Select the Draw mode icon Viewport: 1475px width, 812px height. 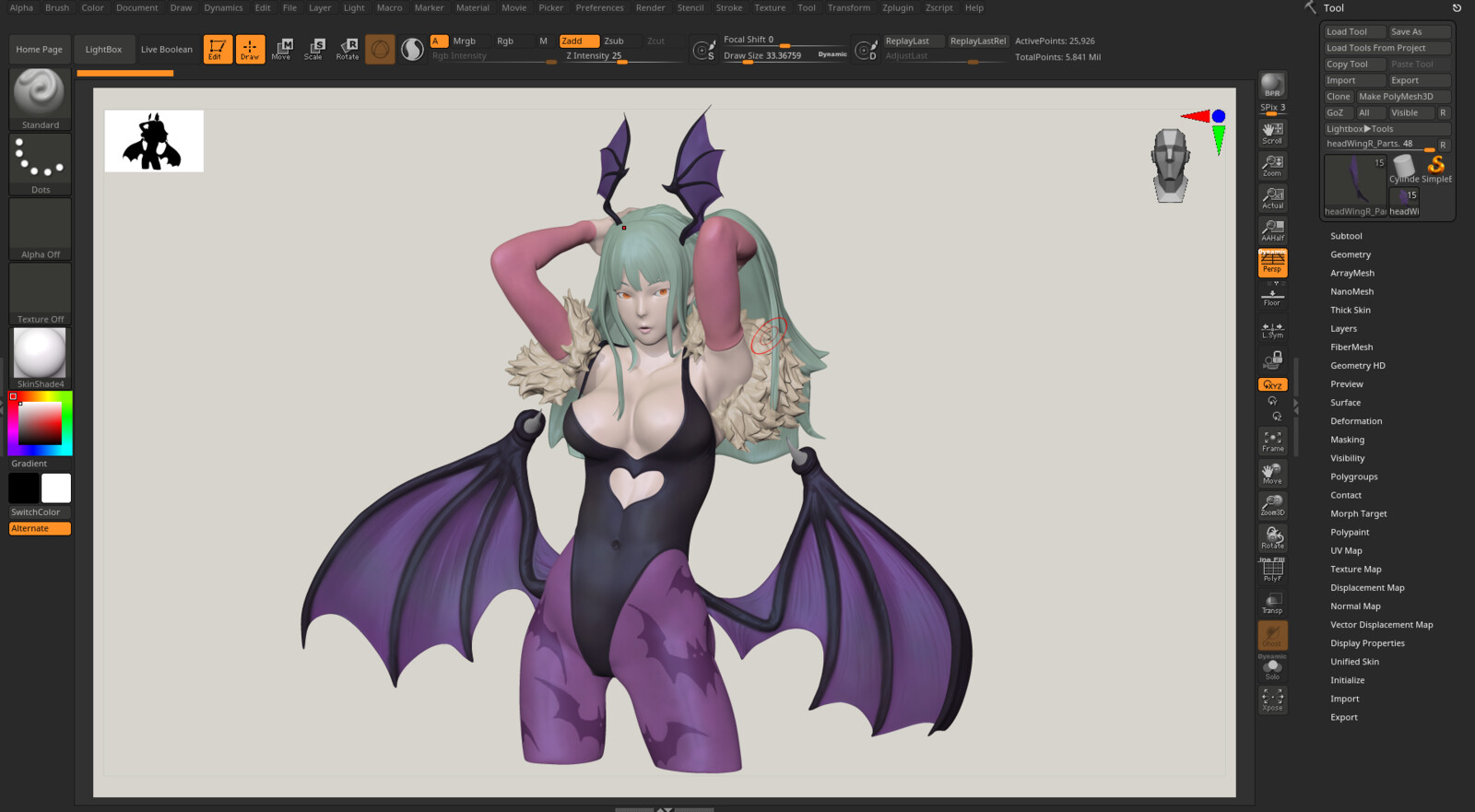click(x=250, y=49)
